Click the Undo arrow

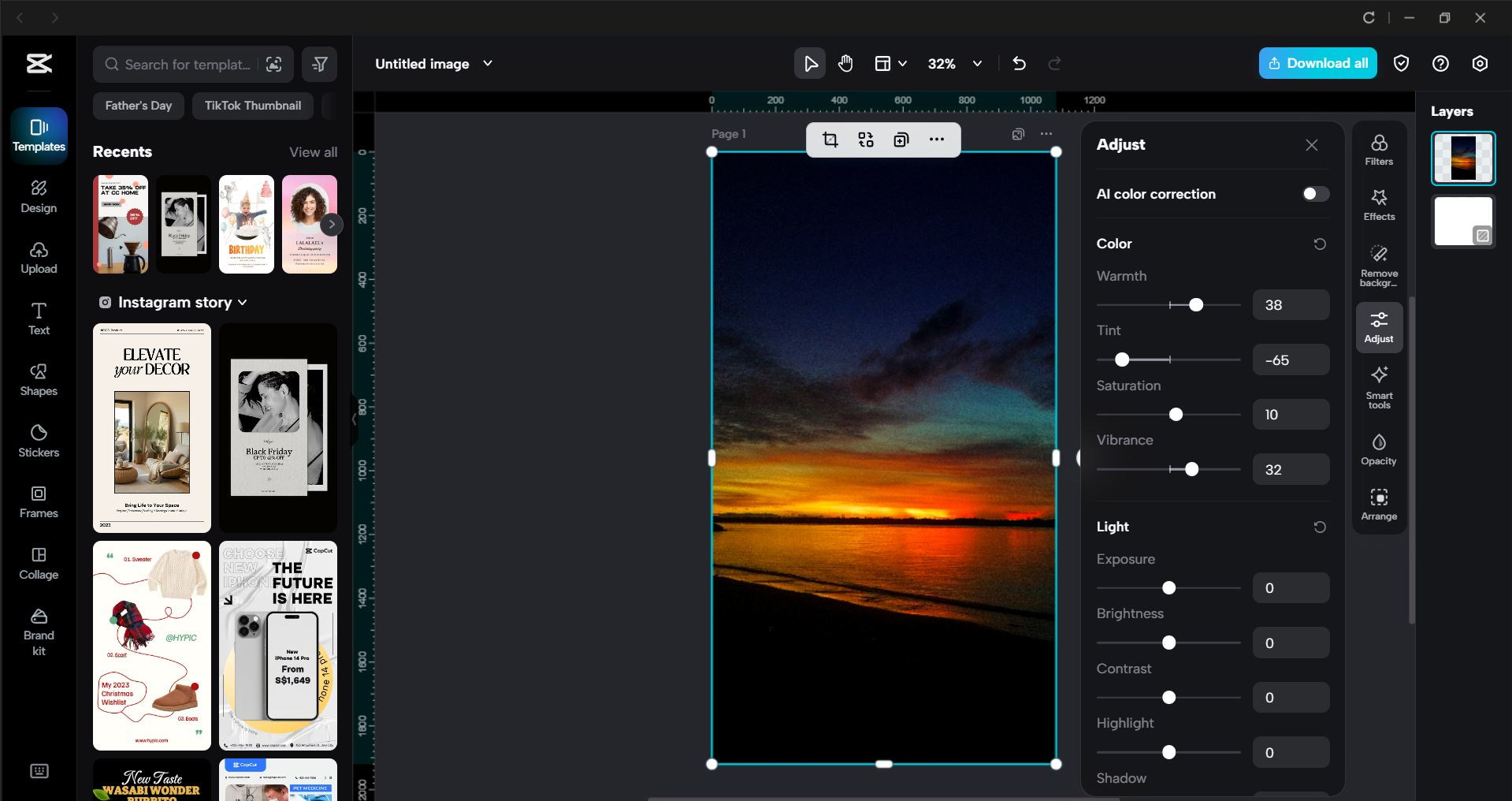pyautogui.click(x=1018, y=63)
